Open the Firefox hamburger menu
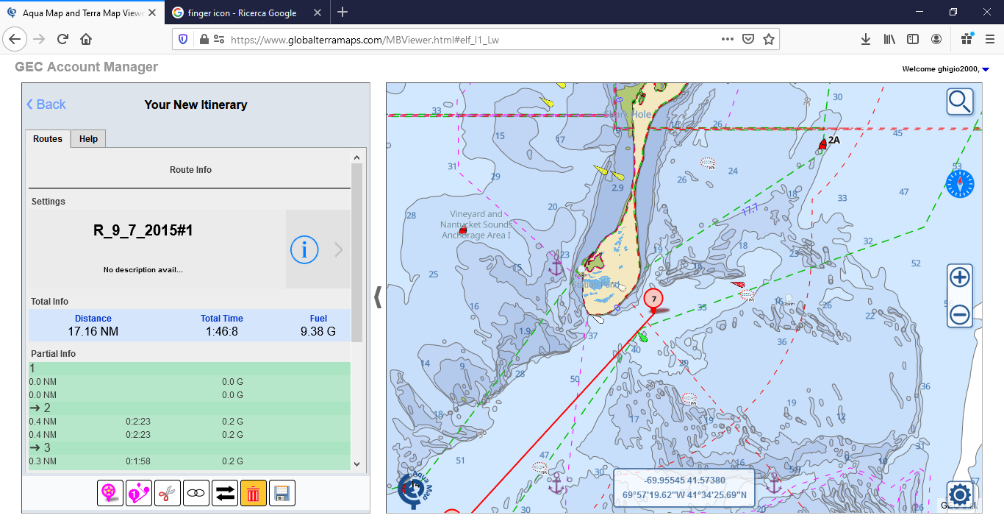This screenshot has width=1004, height=532. coord(990,39)
